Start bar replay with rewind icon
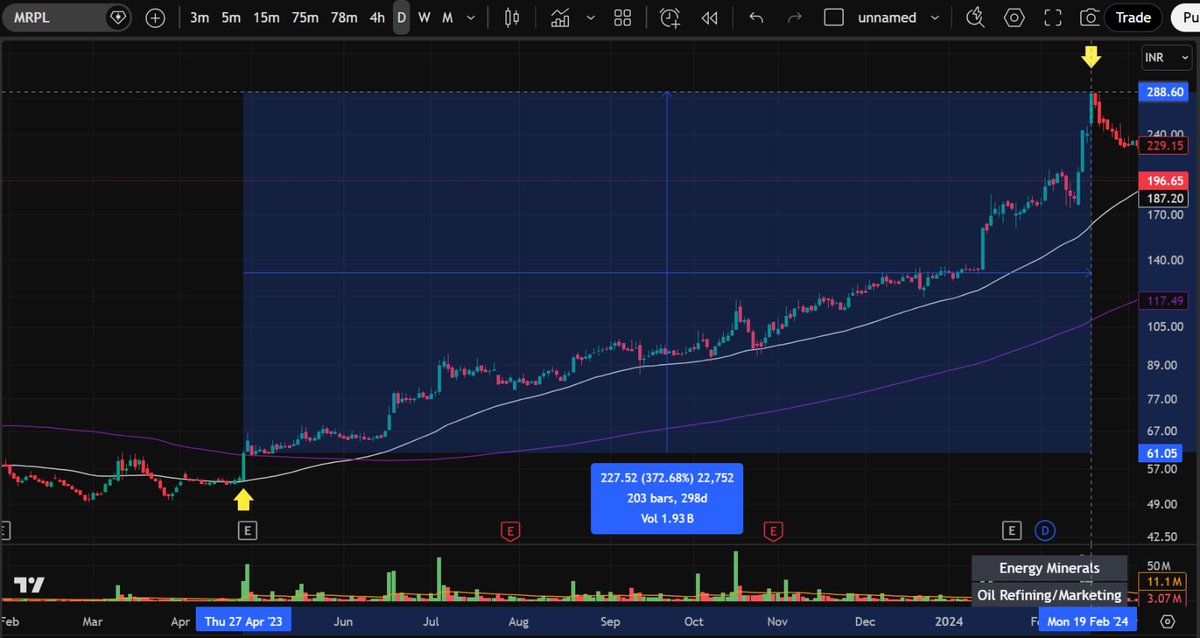This screenshot has height=638, width=1200. [710, 18]
